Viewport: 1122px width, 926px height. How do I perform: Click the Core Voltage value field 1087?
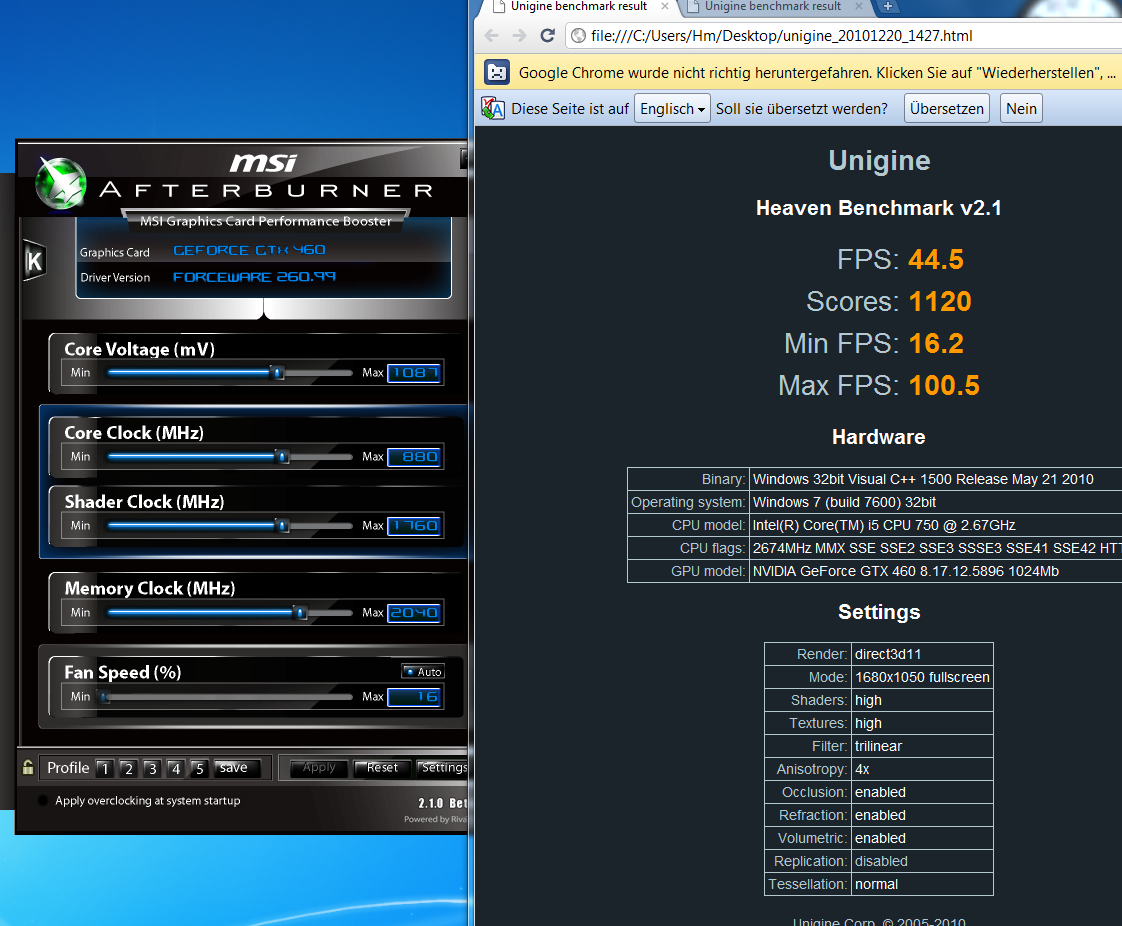click(x=414, y=373)
